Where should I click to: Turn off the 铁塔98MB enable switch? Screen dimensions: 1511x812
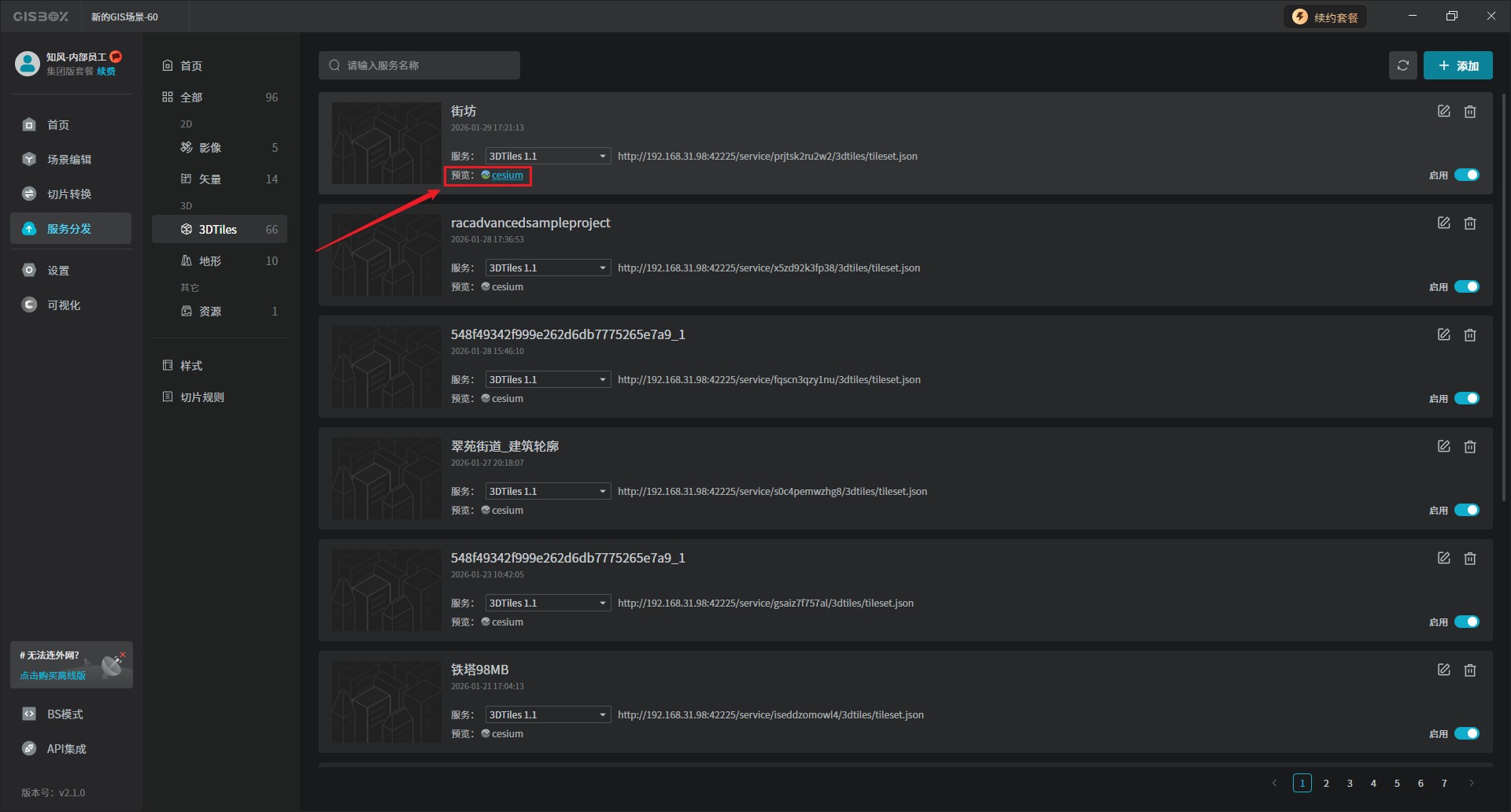[x=1466, y=733]
